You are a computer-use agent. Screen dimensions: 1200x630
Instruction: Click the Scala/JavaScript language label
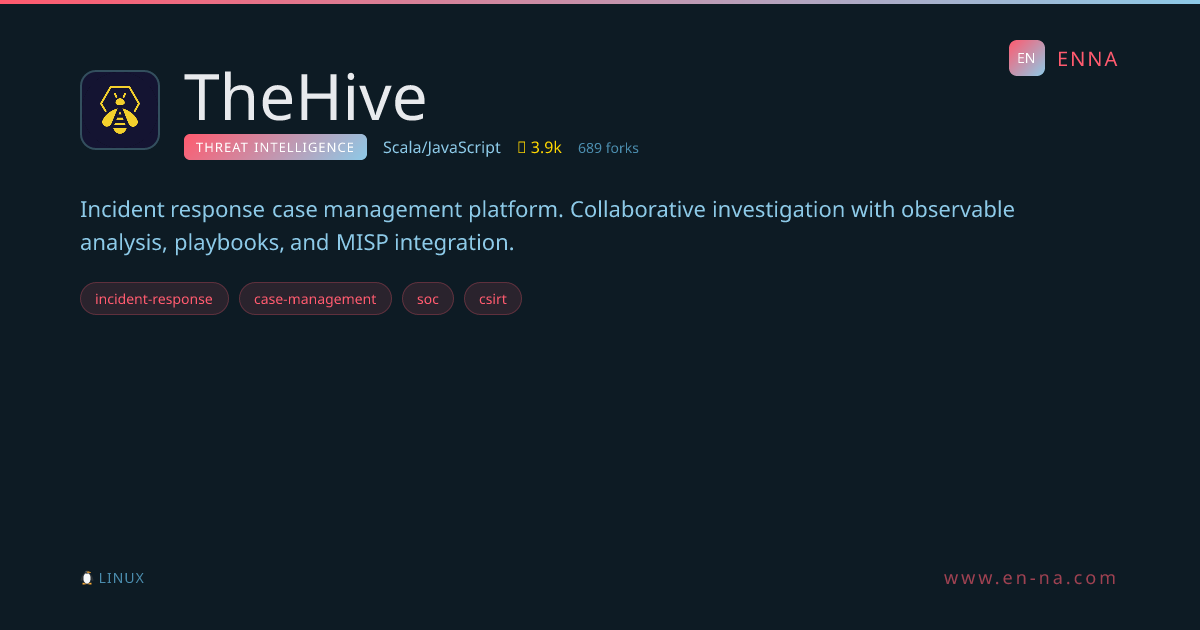pos(442,148)
